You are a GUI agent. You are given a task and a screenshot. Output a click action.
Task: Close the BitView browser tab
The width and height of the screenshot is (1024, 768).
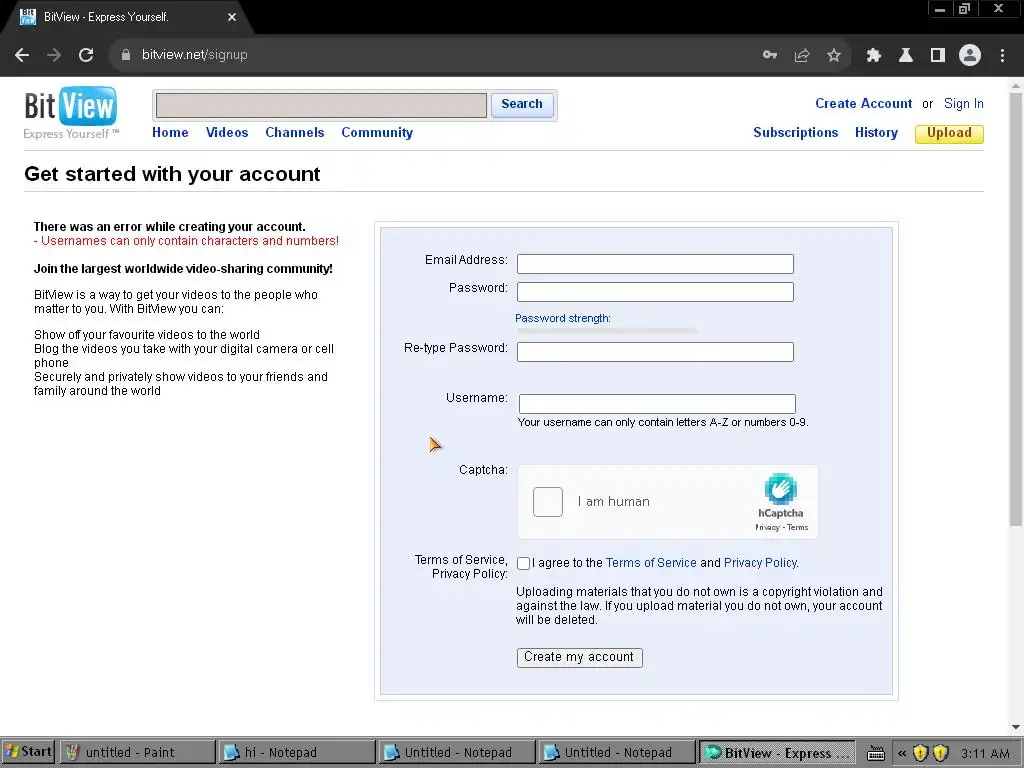coord(232,17)
